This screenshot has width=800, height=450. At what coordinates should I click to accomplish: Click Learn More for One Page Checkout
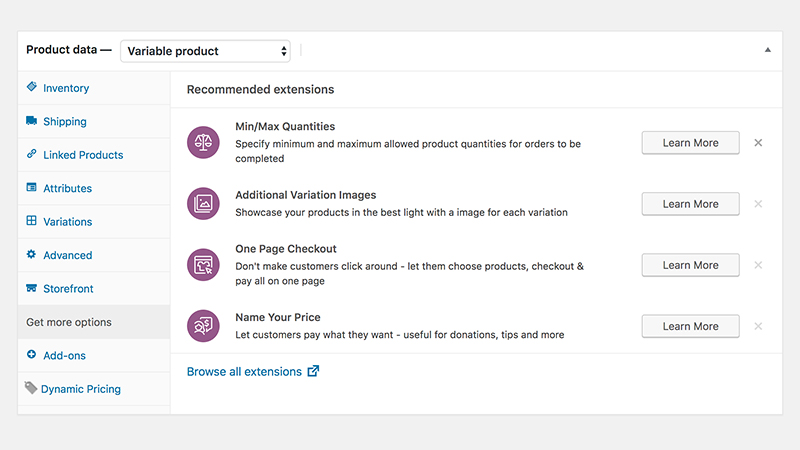(x=690, y=265)
